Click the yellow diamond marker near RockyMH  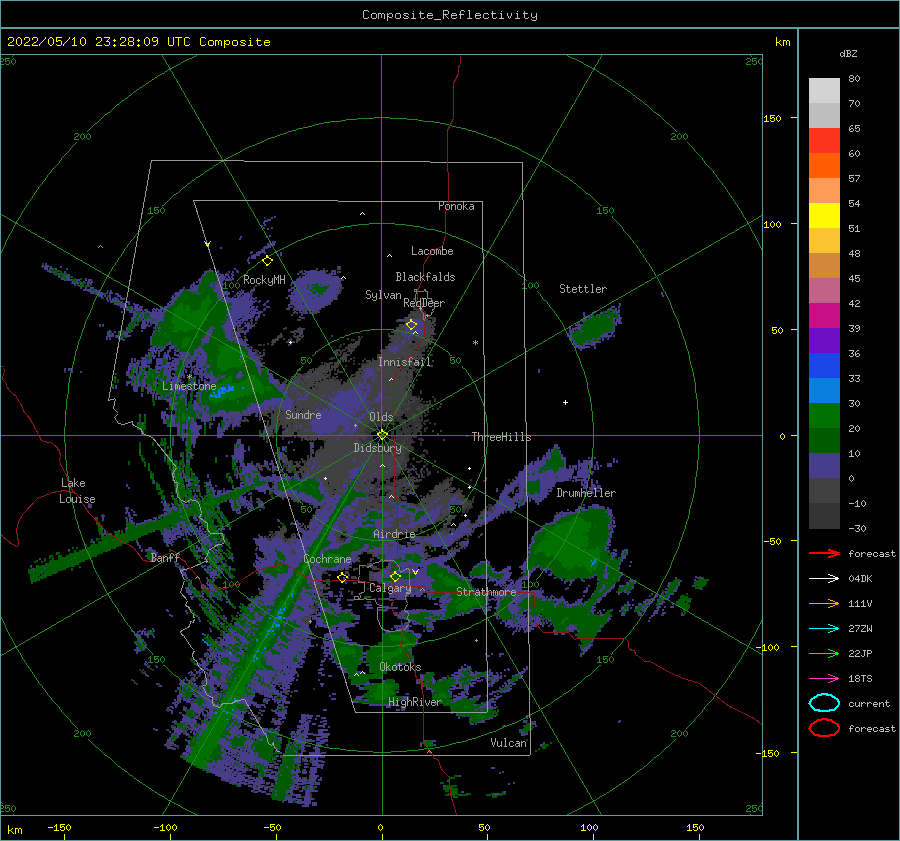pos(267,261)
